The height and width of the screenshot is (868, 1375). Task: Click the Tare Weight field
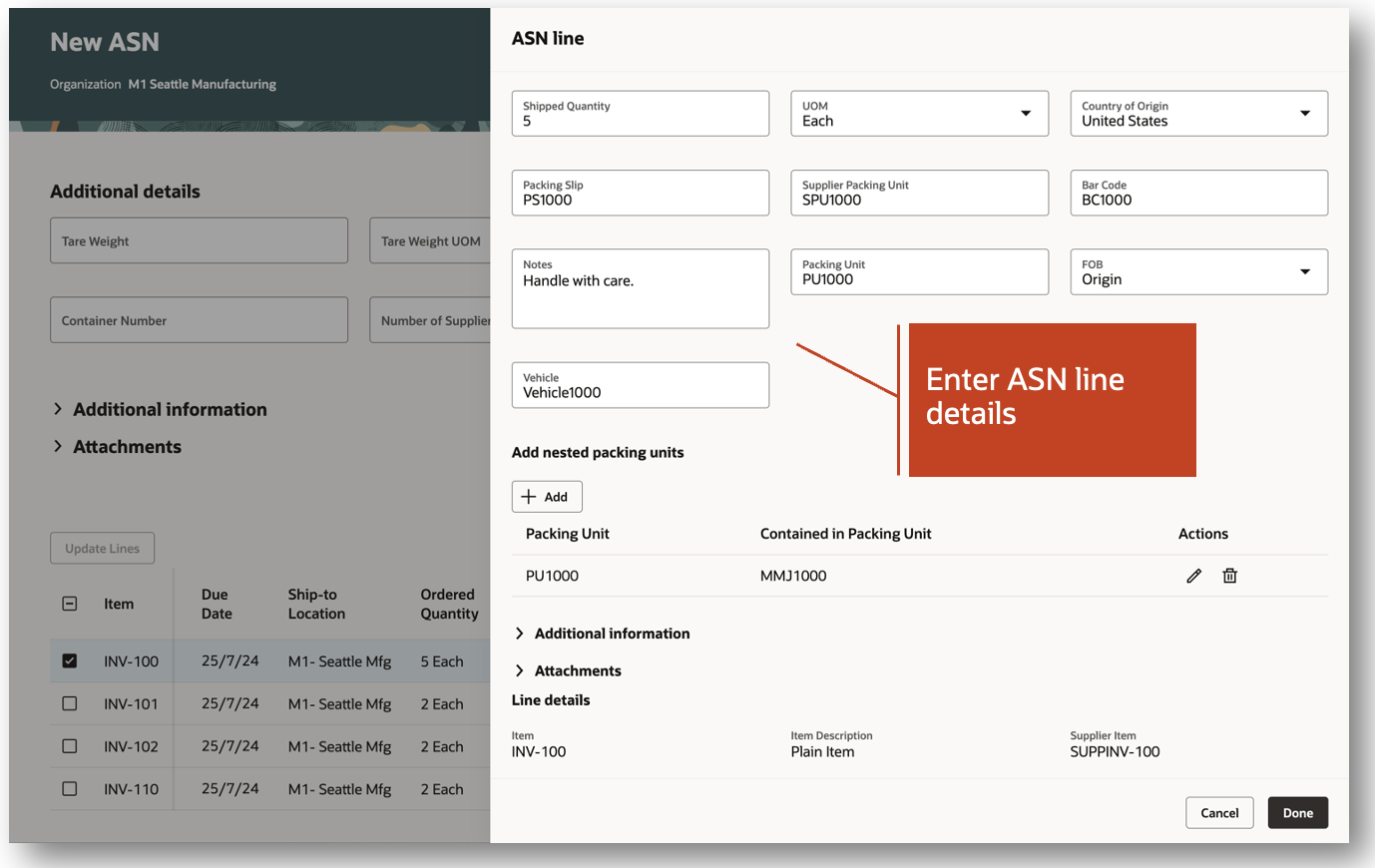(200, 240)
